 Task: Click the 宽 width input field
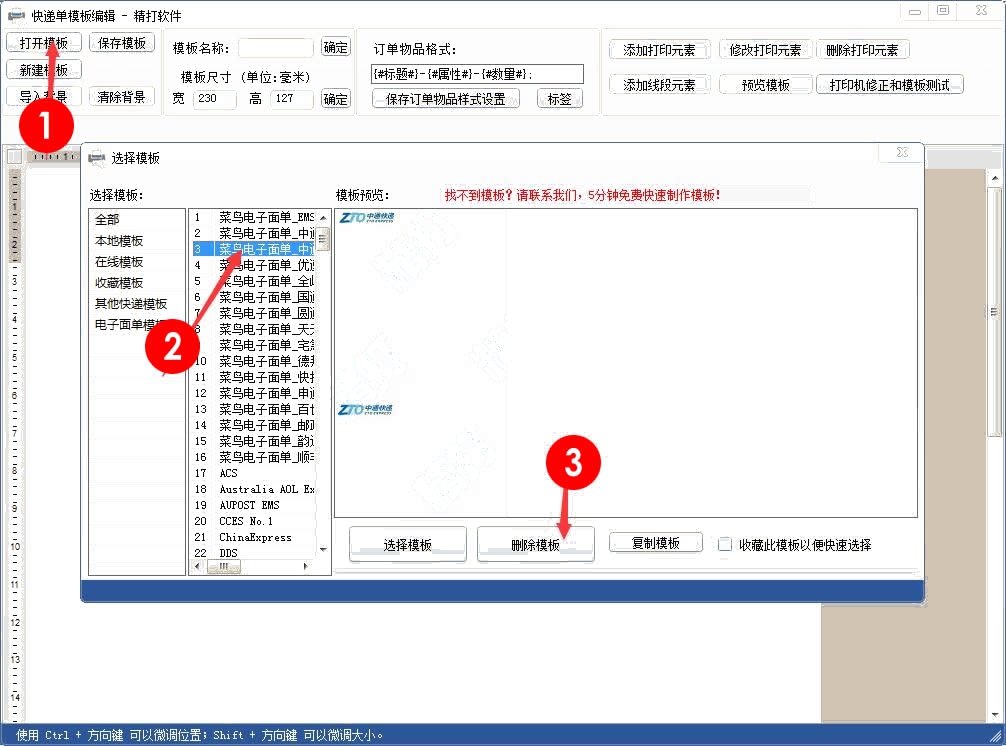tap(214, 99)
